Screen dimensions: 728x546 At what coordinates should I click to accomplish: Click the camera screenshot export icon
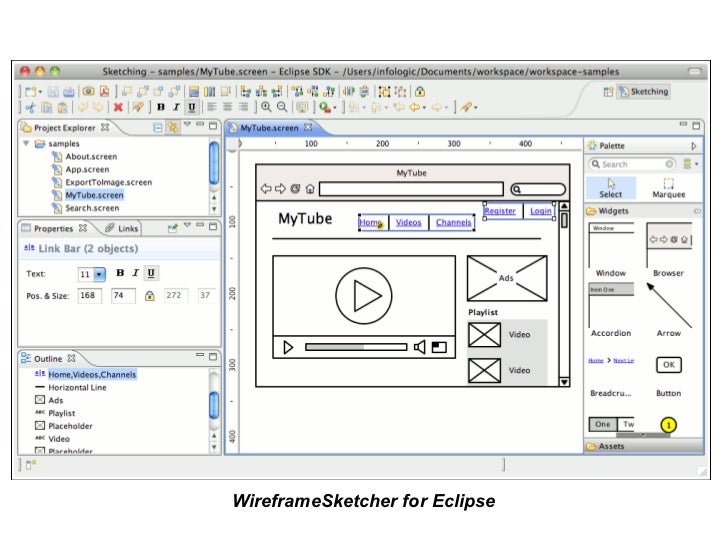[88, 91]
